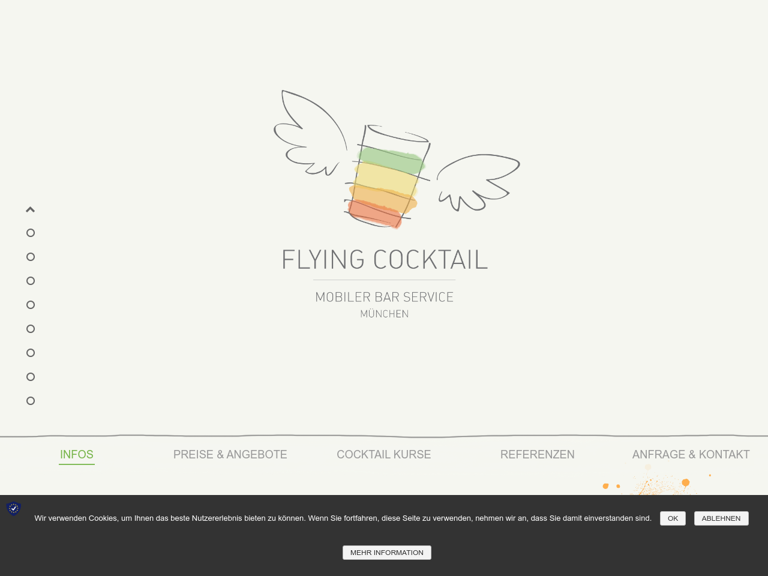The height and width of the screenshot is (576, 768).
Task: Accept cookies with OK button
Action: pyautogui.click(x=672, y=518)
